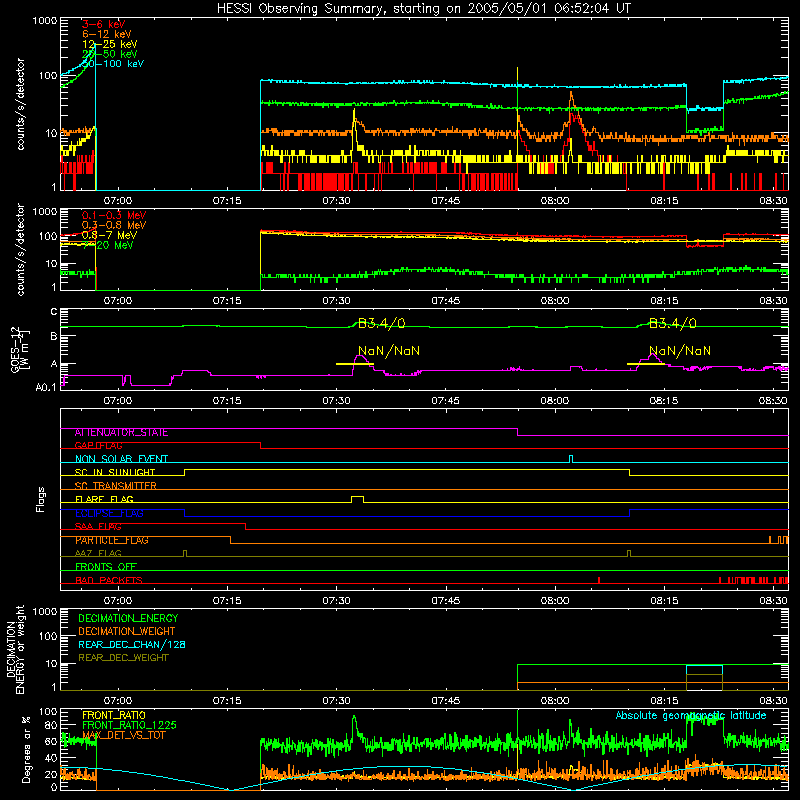The height and width of the screenshot is (800, 800).
Task: Click the Flags vertical axis title
Action: 41,499
